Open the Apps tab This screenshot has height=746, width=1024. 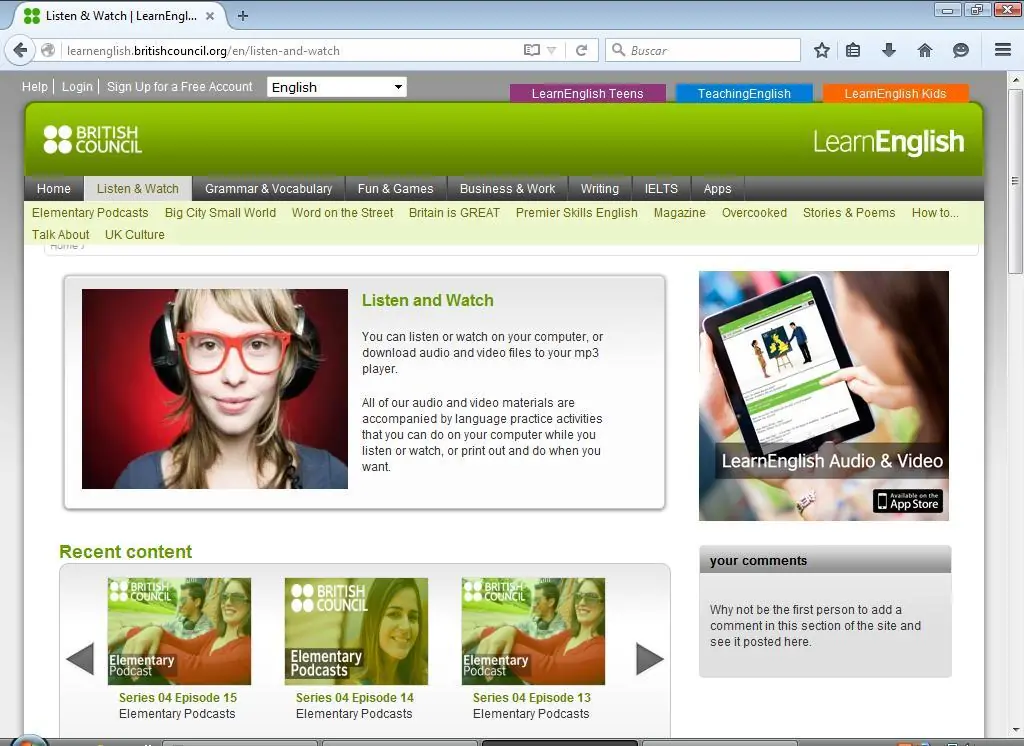(717, 189)
